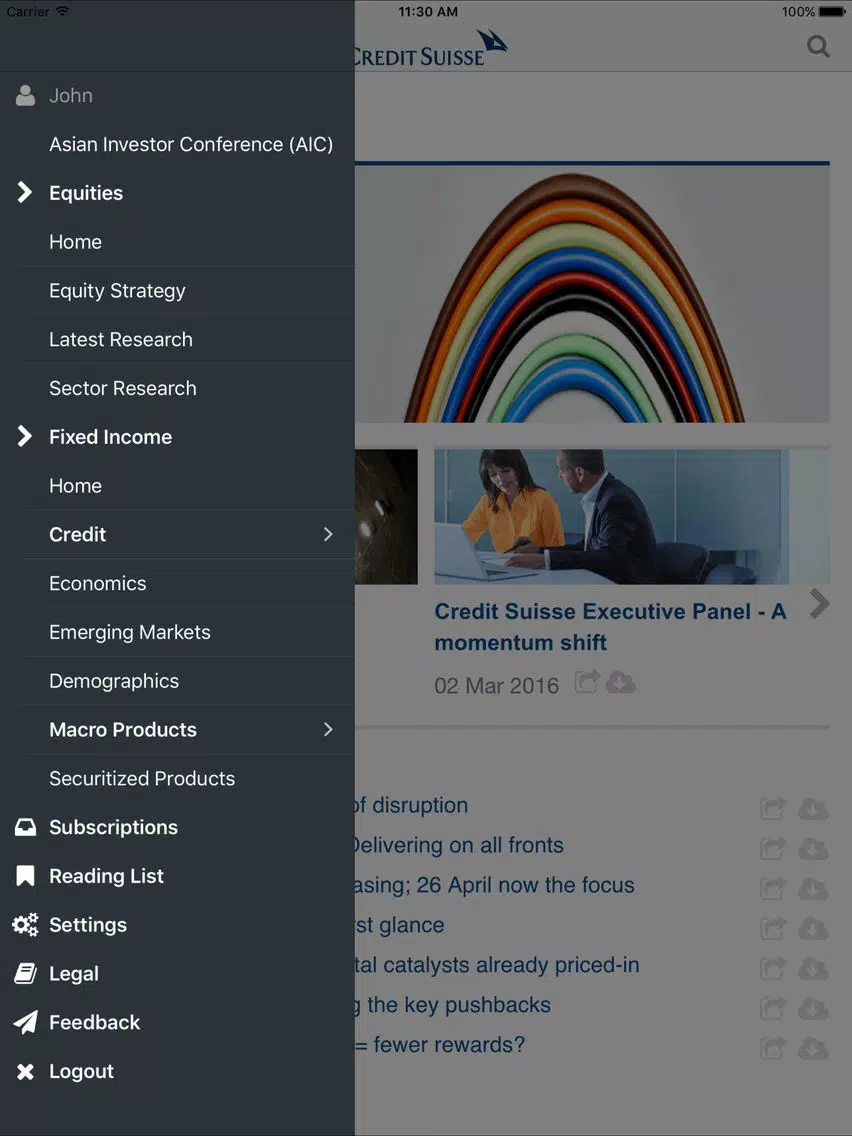Download the 'catalysts already priced-in' article
Viewport: 852px width, 1136px height.
[x=813, y=968]
